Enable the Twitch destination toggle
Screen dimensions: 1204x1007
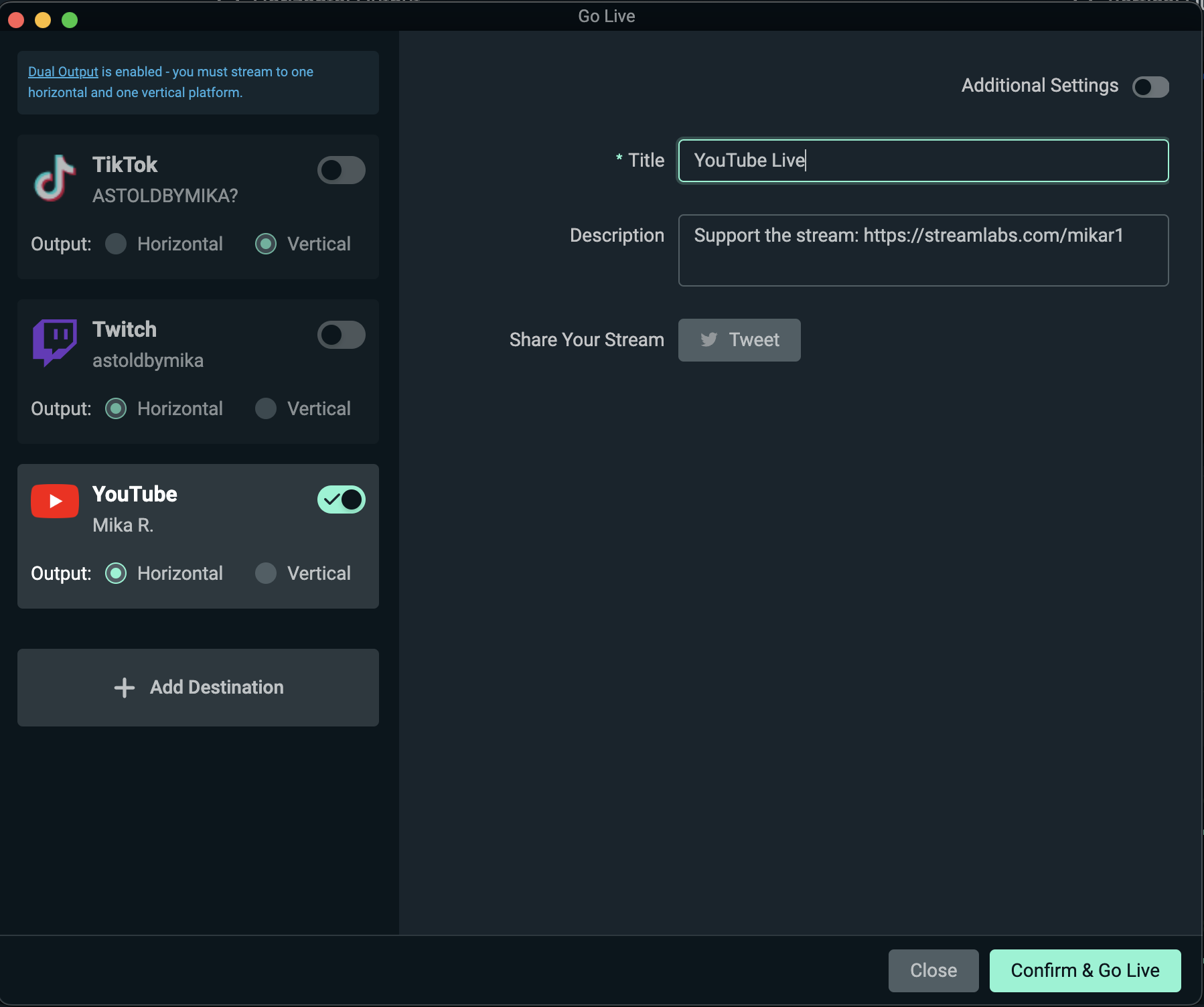342,335
